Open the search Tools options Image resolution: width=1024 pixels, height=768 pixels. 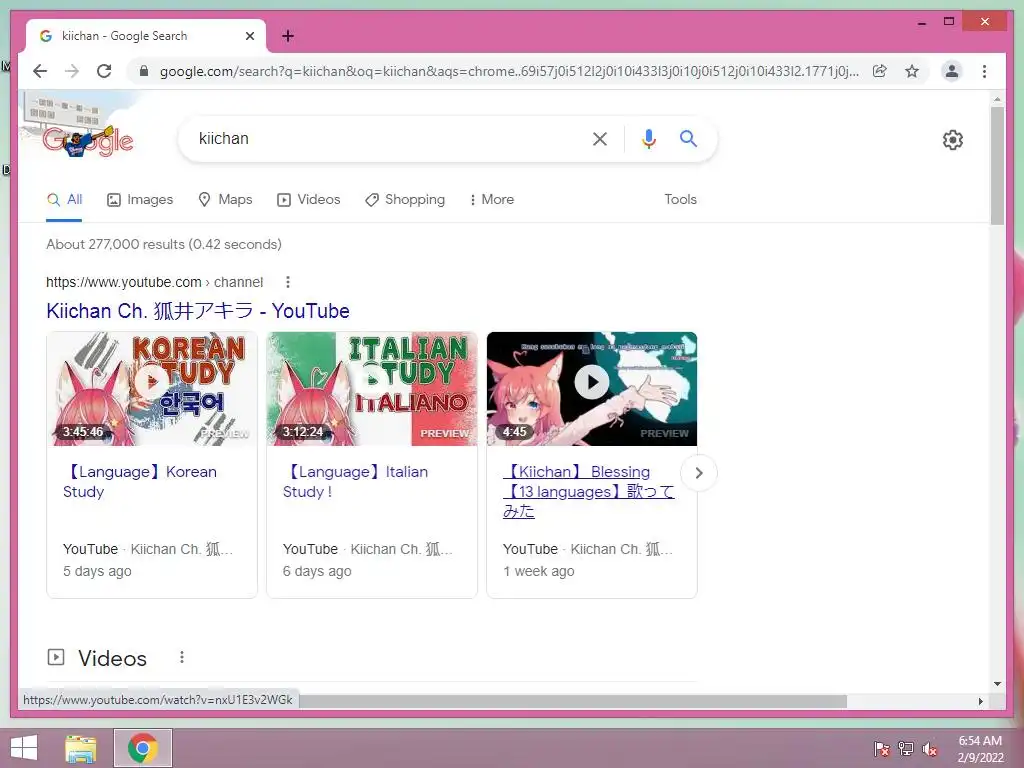click(x=680, y=199)
